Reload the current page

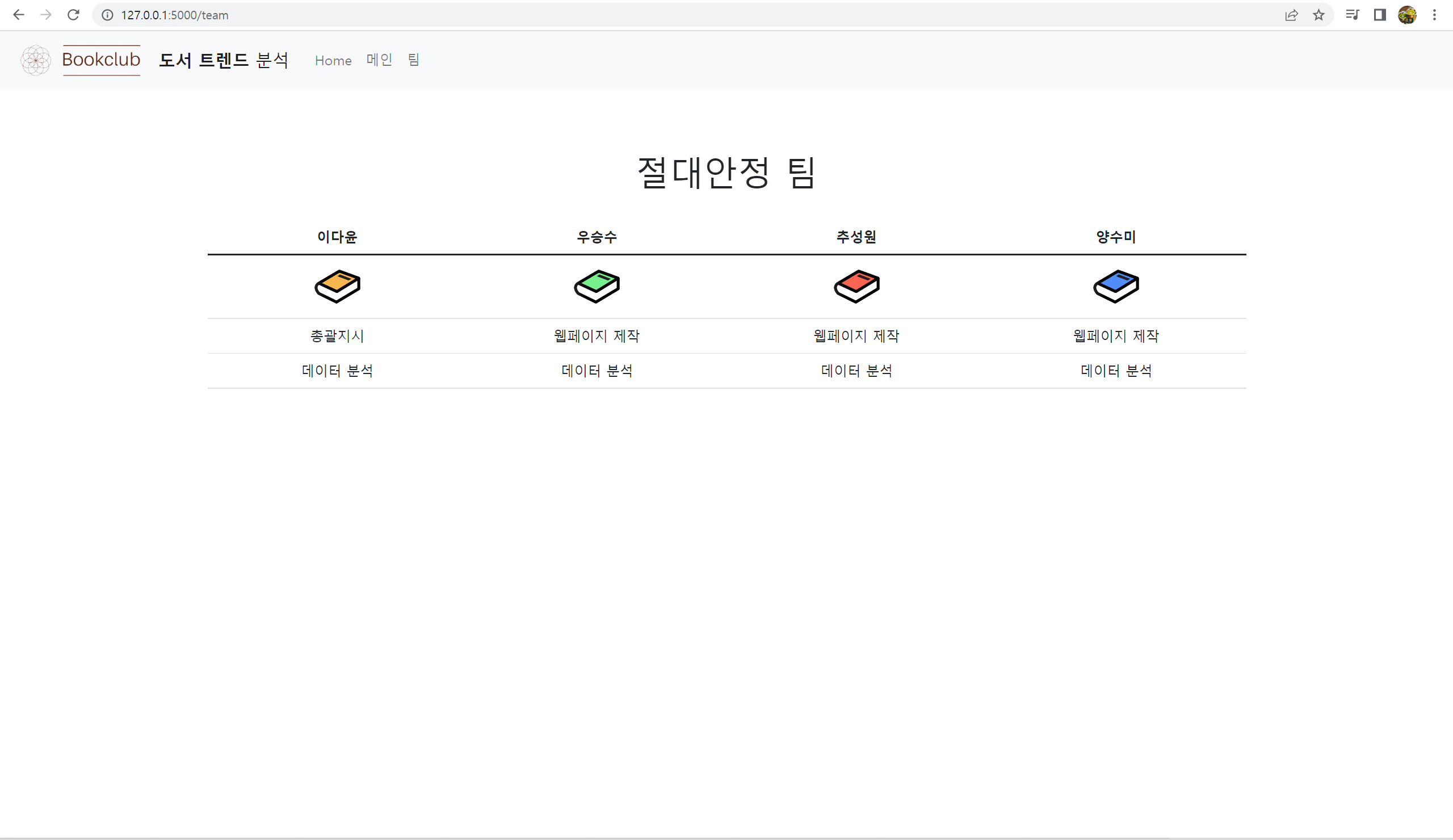pyautogui.click(x=74, y=14)
